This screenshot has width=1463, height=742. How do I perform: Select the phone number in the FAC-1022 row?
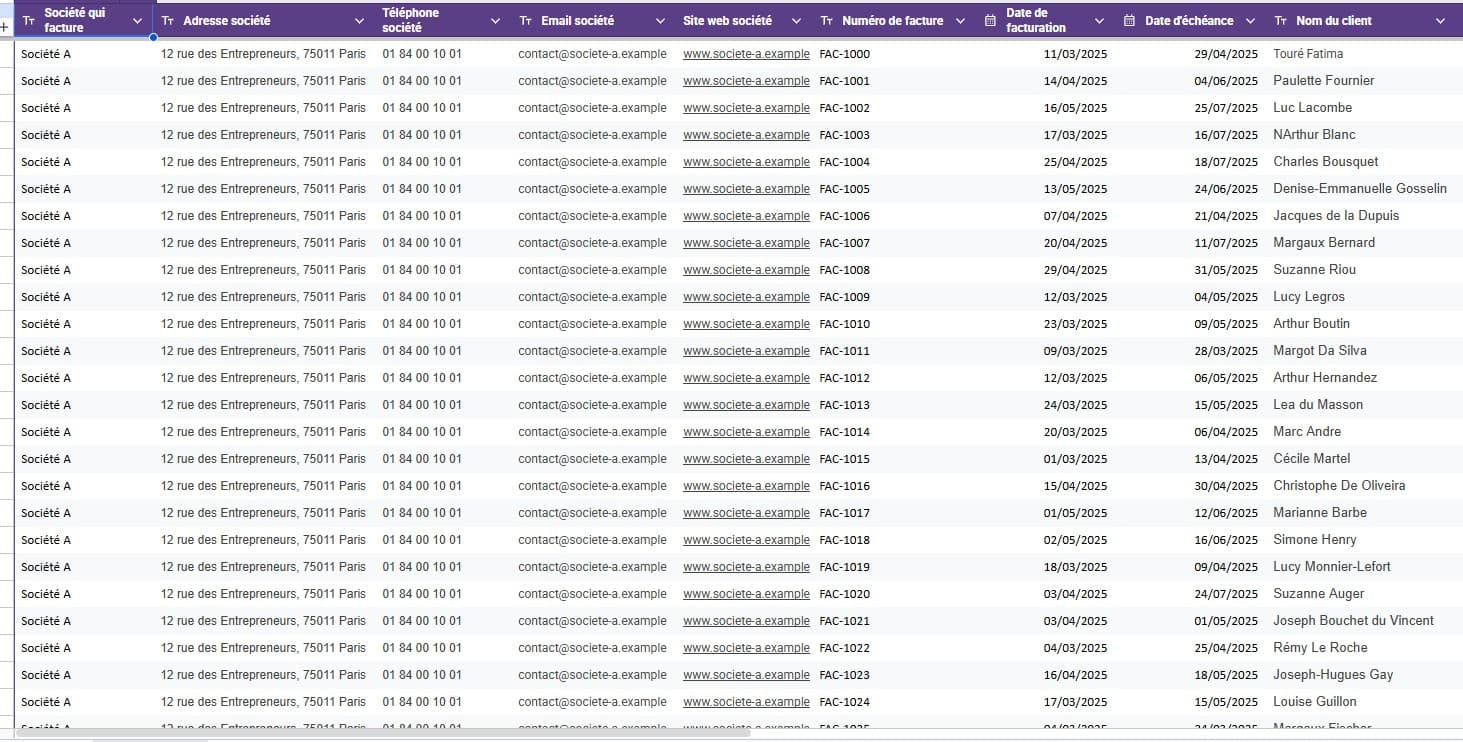(422, 648)
